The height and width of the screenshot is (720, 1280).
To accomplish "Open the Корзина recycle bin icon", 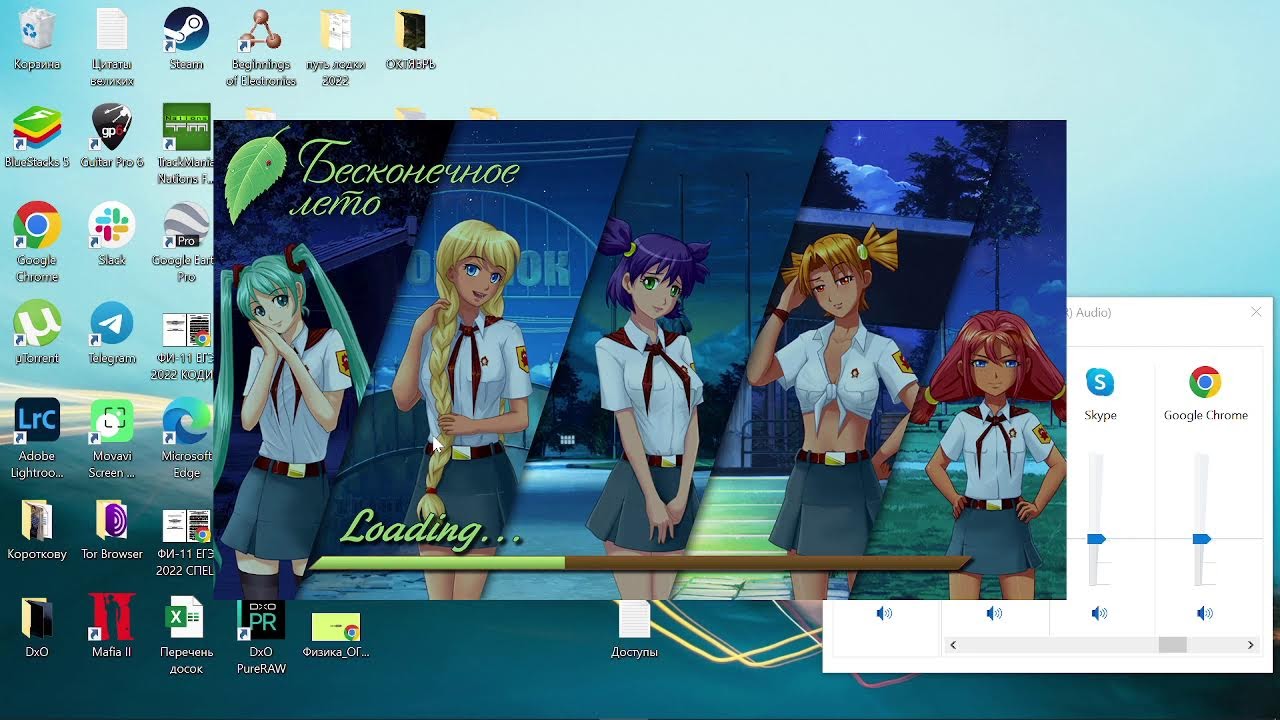I will coord(37,40).
